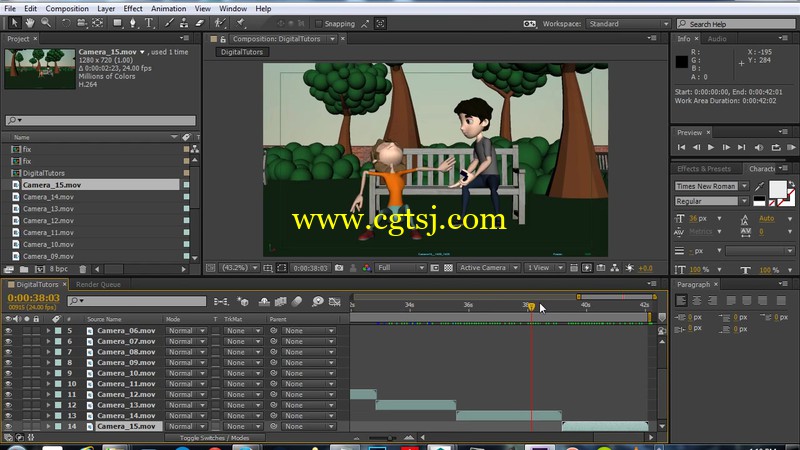The height and width of the screenshot is (450, 800).
Task: Click the new folder icon in Project panel
Action: tap(24, 269)
